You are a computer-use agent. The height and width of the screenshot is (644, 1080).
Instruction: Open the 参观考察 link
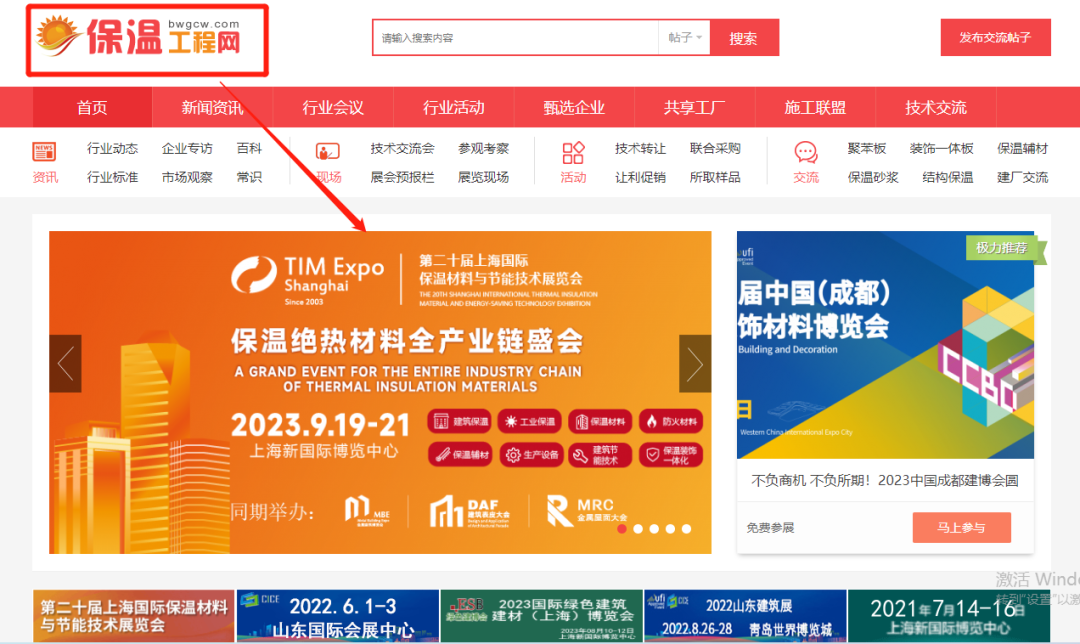coord(484,148)
